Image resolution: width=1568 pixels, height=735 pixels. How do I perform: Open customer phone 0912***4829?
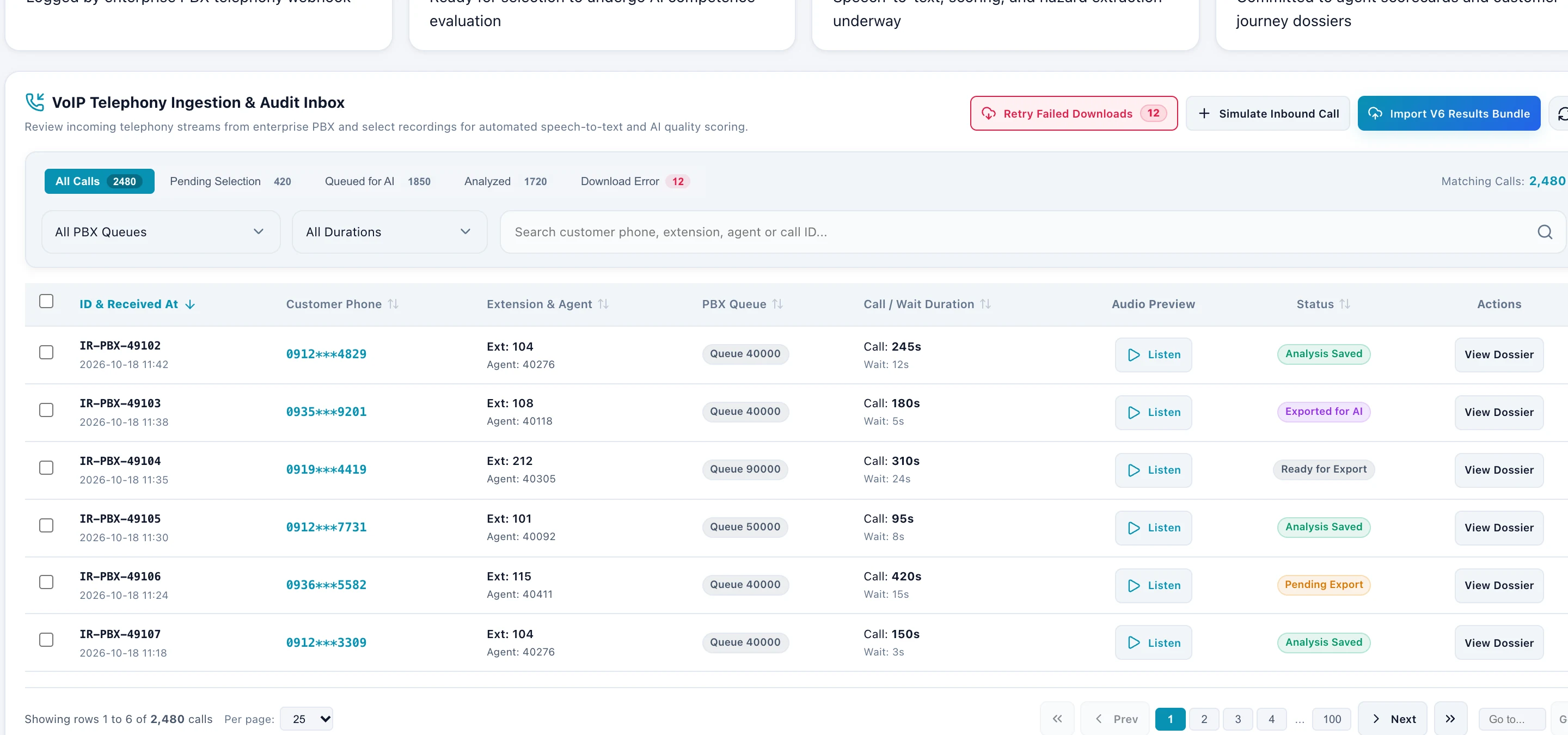click(326, 354)
